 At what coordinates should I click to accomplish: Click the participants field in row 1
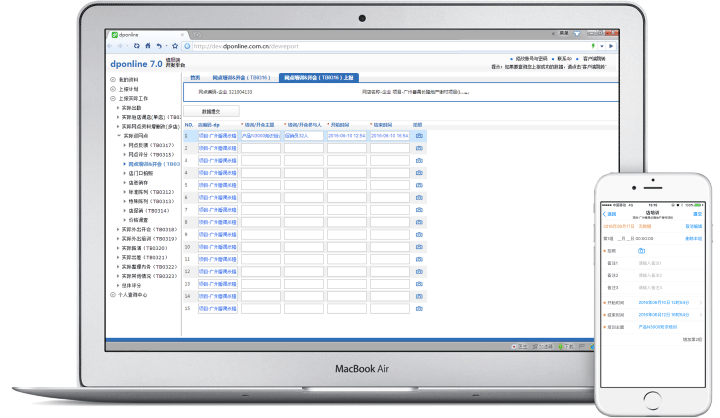pyautogui.click(x=304, y=136)
